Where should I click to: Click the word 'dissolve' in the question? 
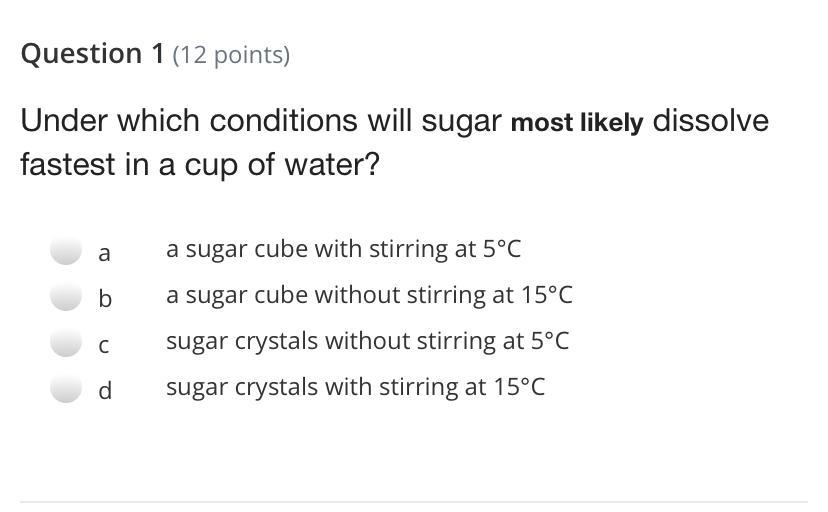click(x=710, y=121)
